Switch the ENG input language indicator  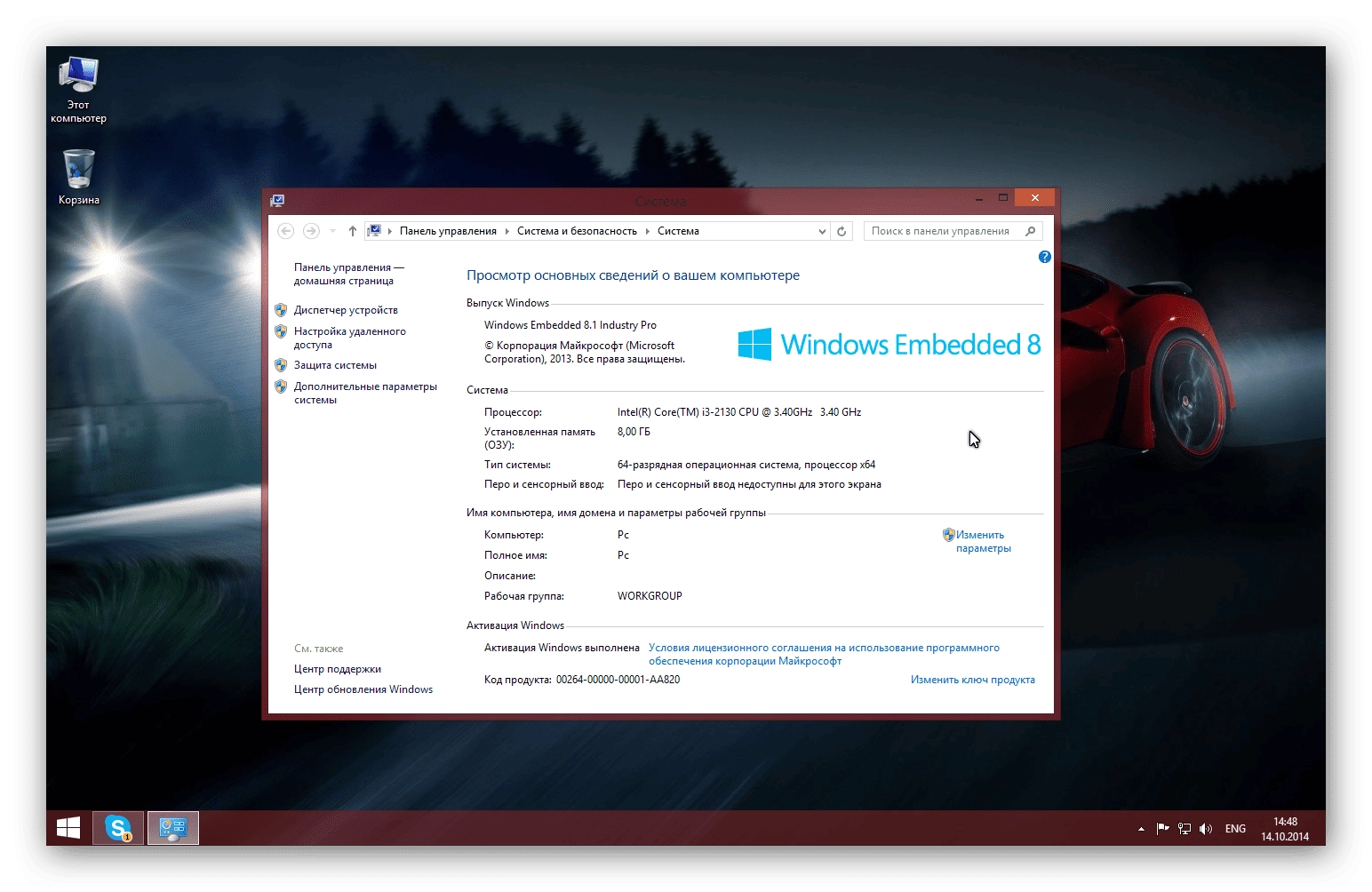coord(1235,829)
